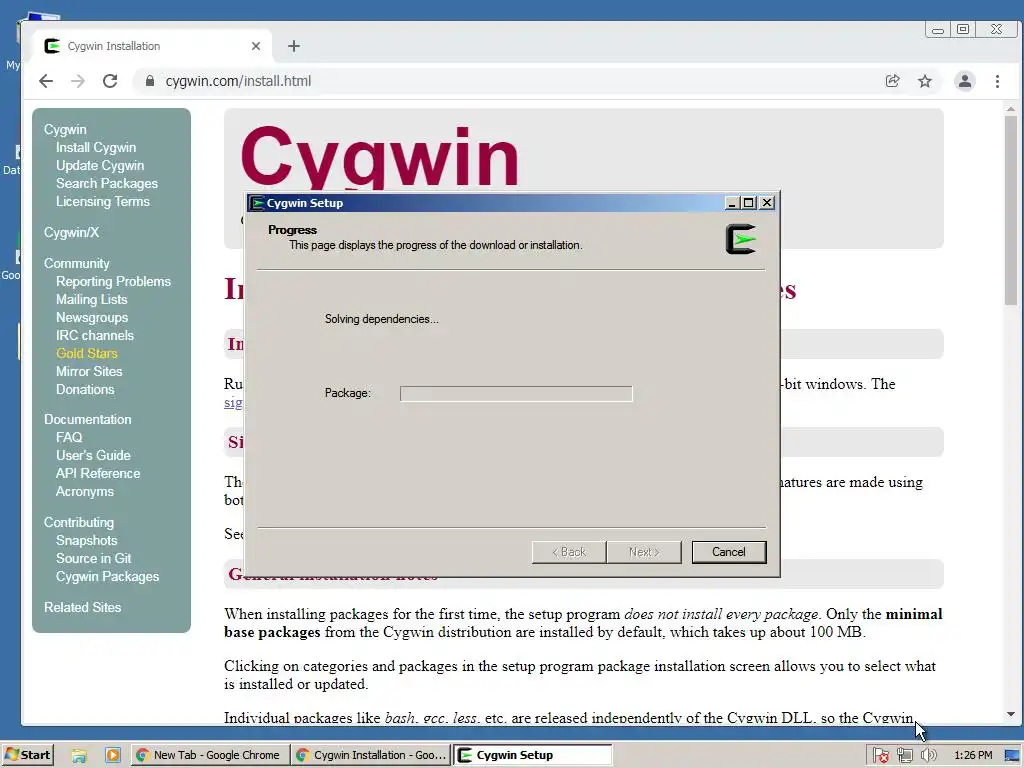
Task: Click the network tray icon
Action: tap(904, 756)
